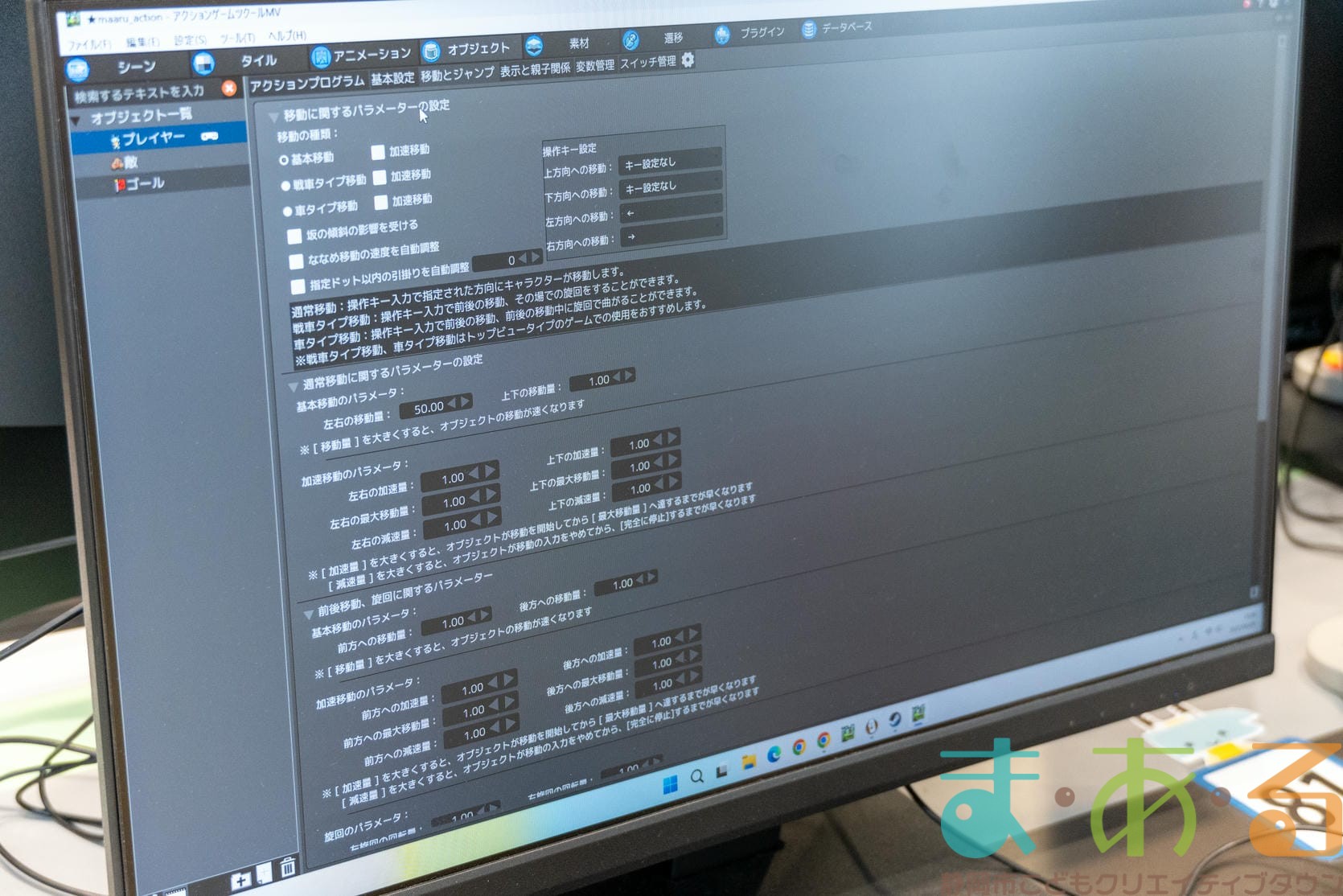Open the 上方向への移動 key dropdown
Image resolution: width=1343 pixels, height=896 pixels.
coord(668,163)
